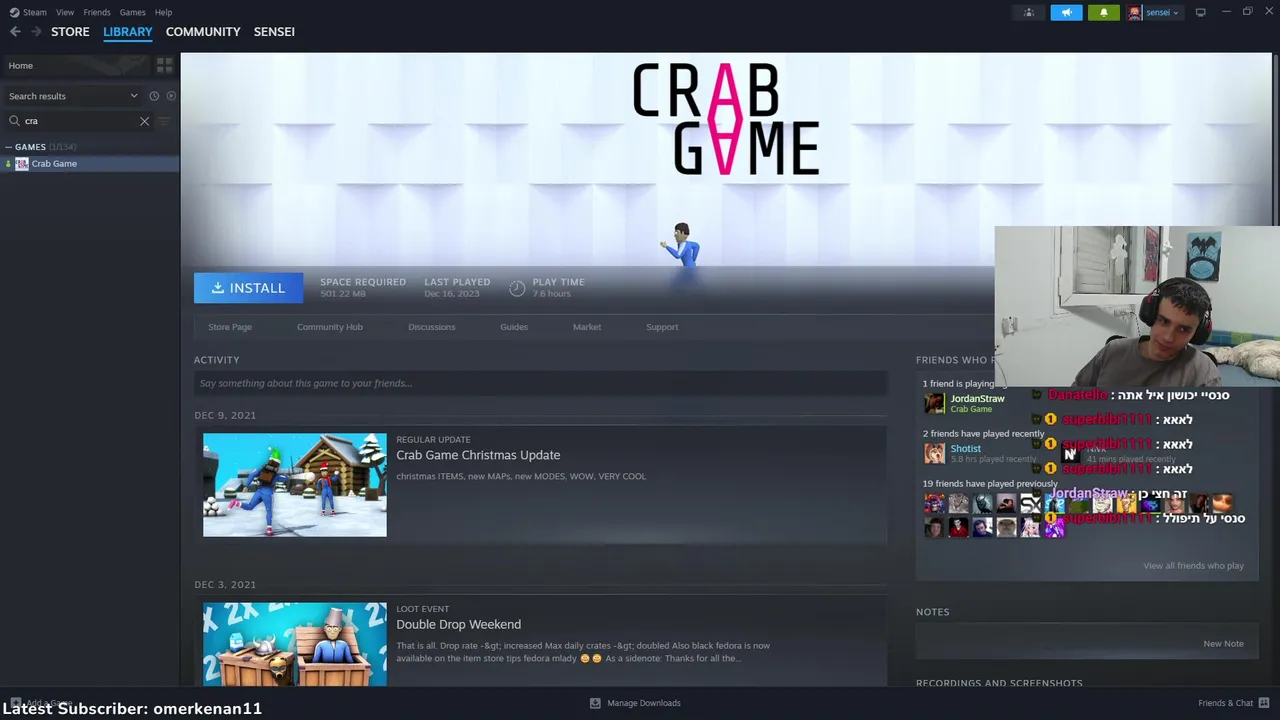This screenshot has height=720, width=1280.
Task: Open the Christmas Update thumbnail
Action: click(x=295, y=485)
